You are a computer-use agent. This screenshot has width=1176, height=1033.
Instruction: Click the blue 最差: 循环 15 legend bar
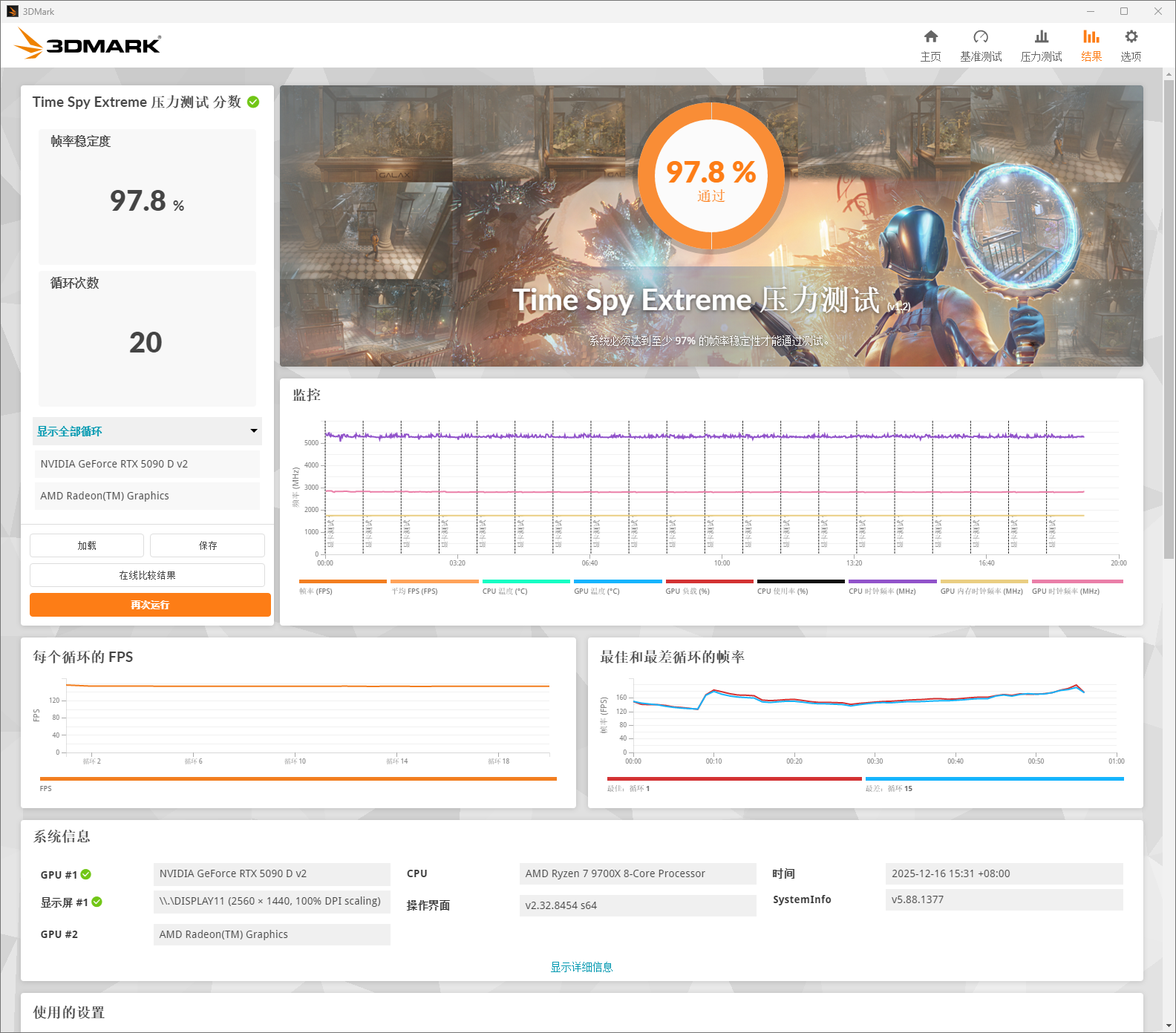tap(994, 778)
